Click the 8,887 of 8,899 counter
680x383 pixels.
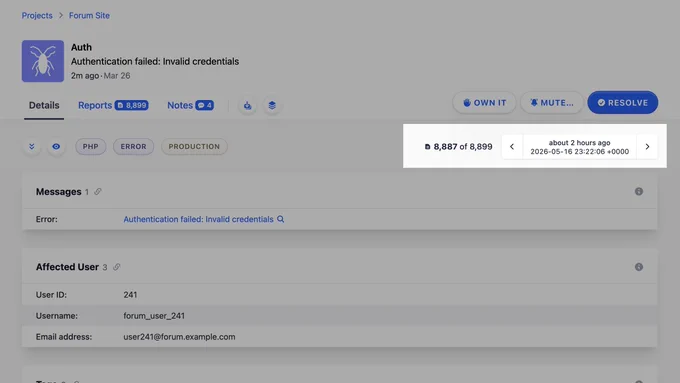[458, 147]
